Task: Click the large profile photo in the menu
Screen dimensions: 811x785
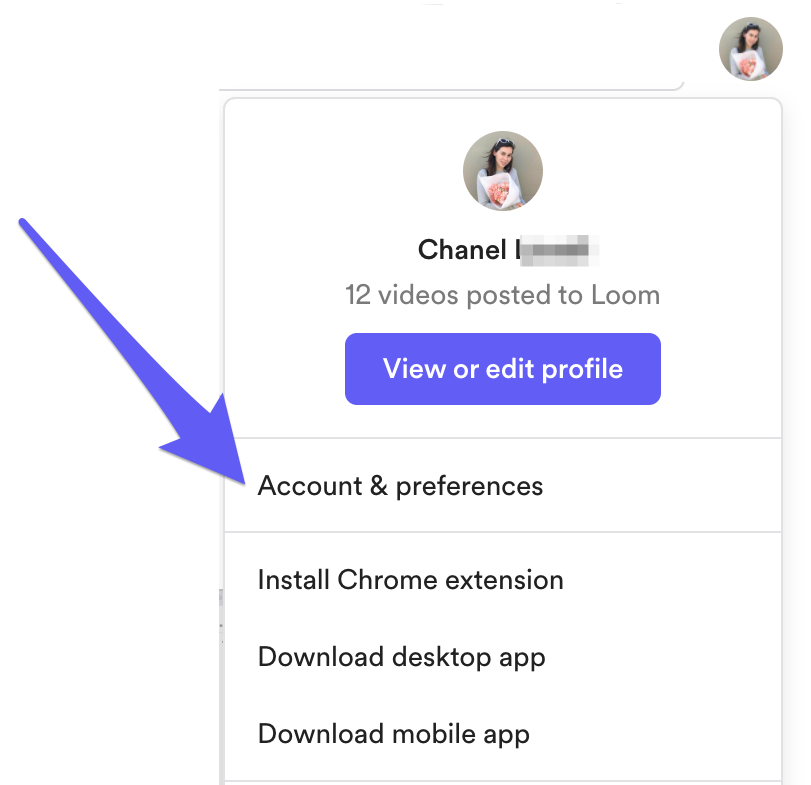Action: (502, 171)
